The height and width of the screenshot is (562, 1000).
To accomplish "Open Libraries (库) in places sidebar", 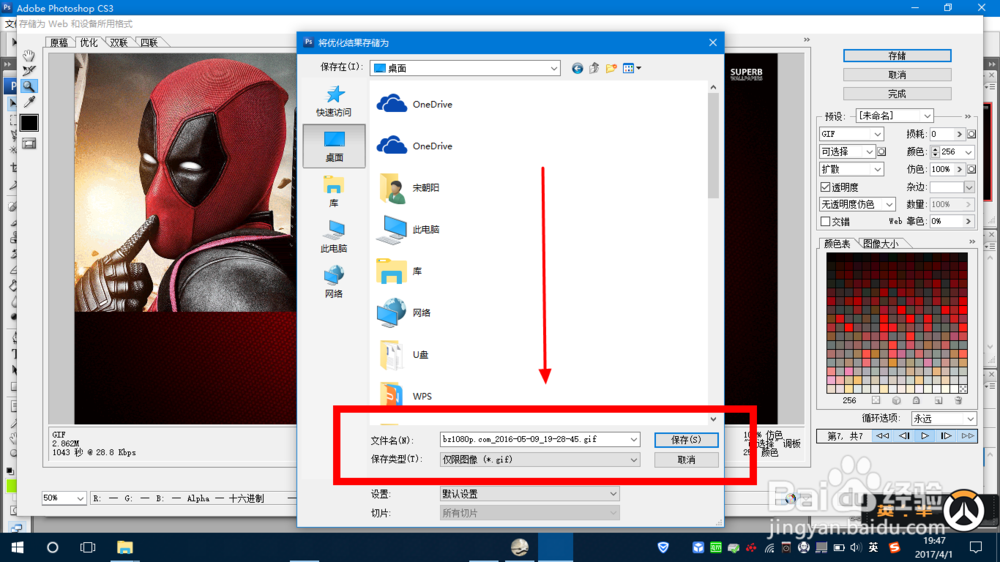I will (x=334, y=191).
